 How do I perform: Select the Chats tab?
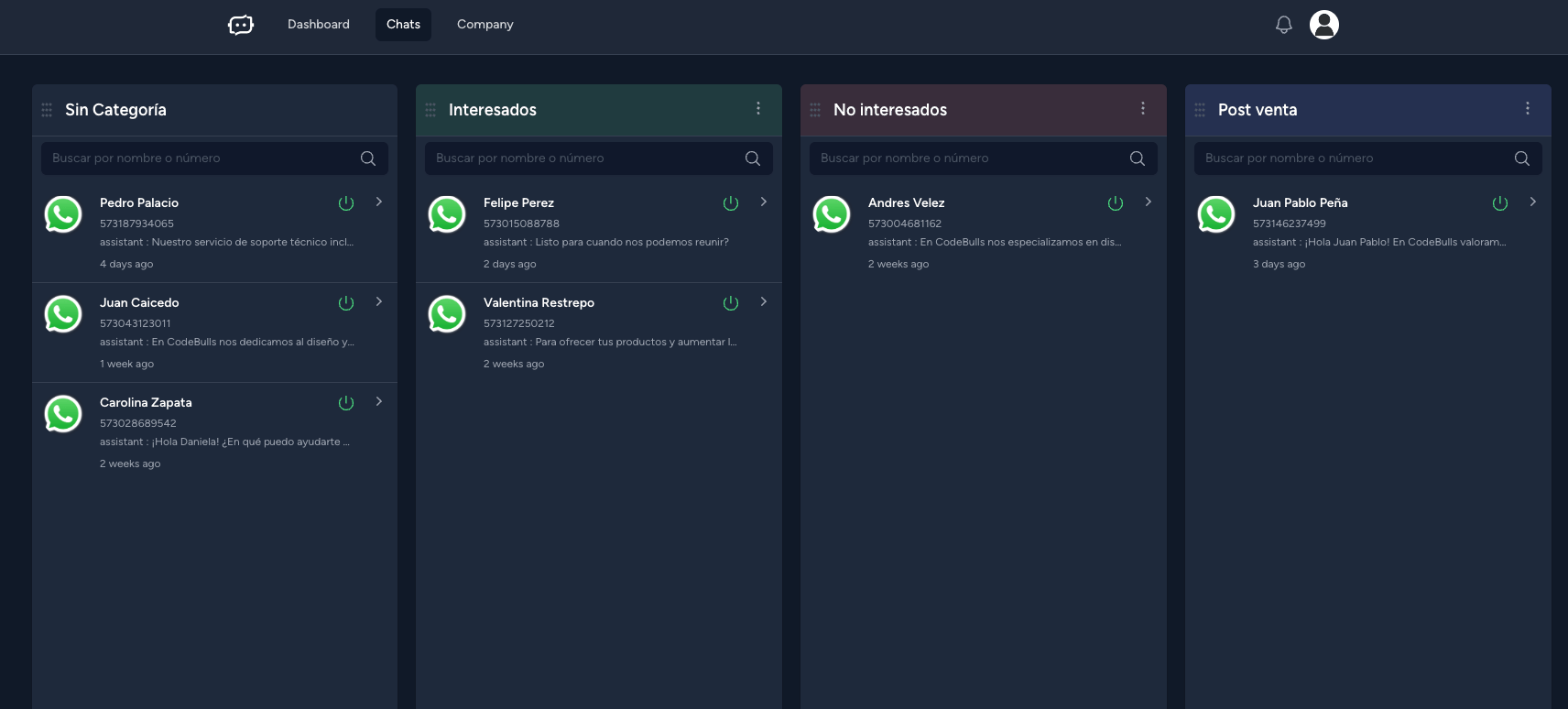(x=403, y=25)
